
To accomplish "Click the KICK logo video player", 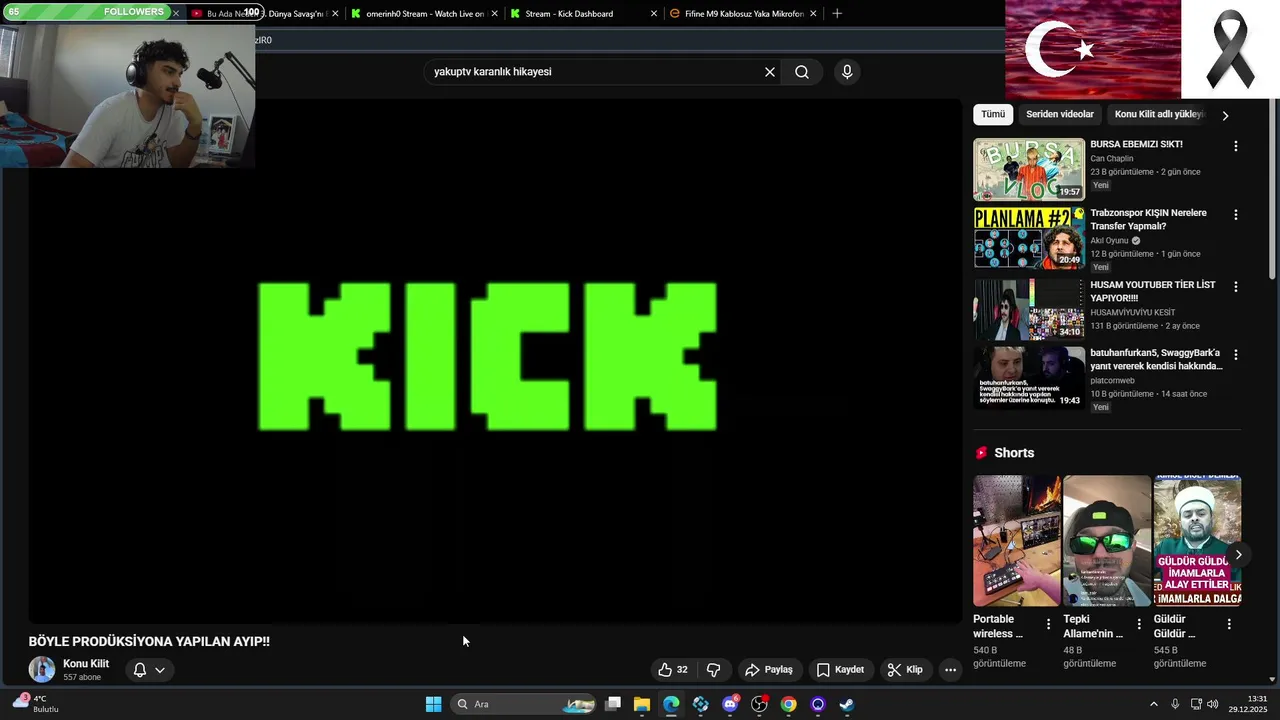I will [495, 360].
